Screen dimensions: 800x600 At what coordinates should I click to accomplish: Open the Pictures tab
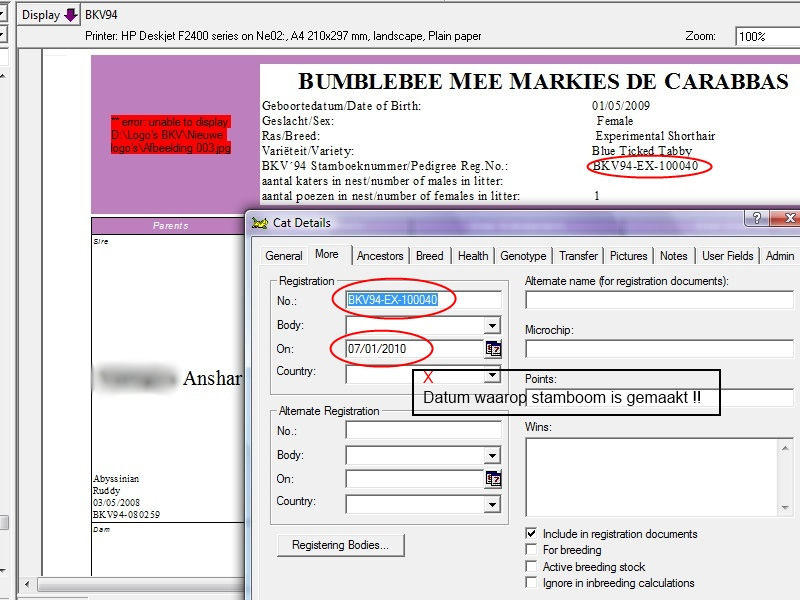629,256
